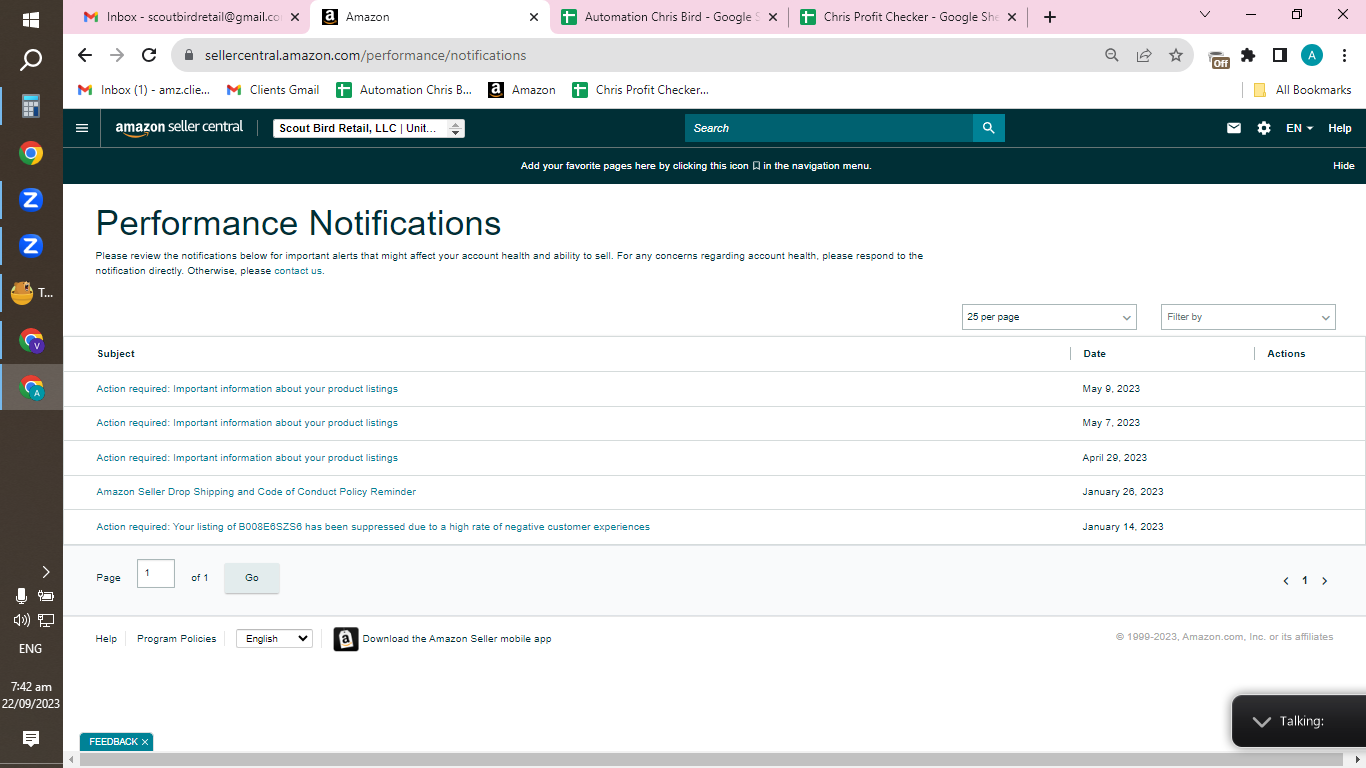Open the buyer messages envelope icon
1366x768 pixels.
click(1234, 128)
